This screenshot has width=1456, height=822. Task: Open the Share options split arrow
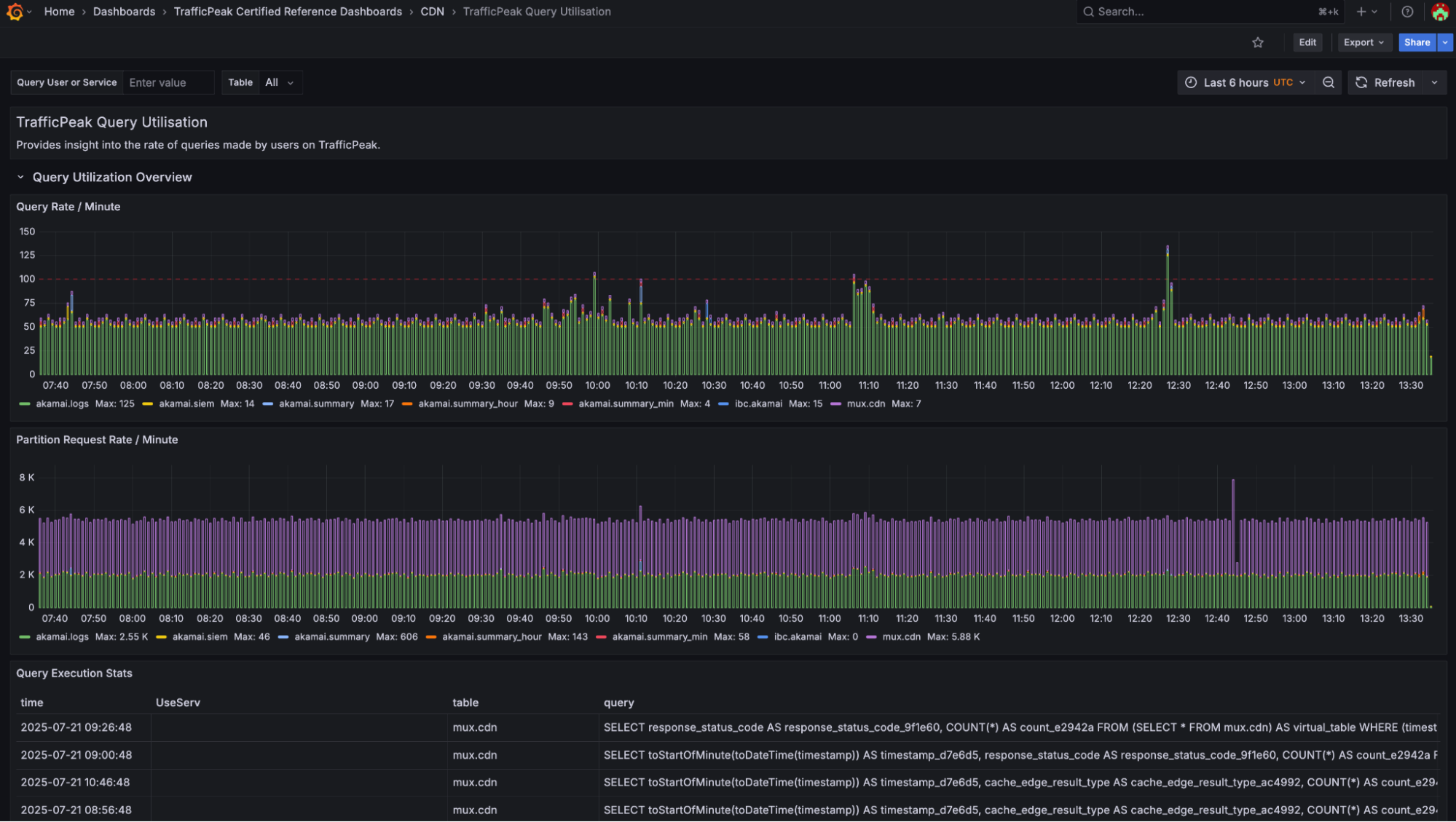tap(1444, 42)
